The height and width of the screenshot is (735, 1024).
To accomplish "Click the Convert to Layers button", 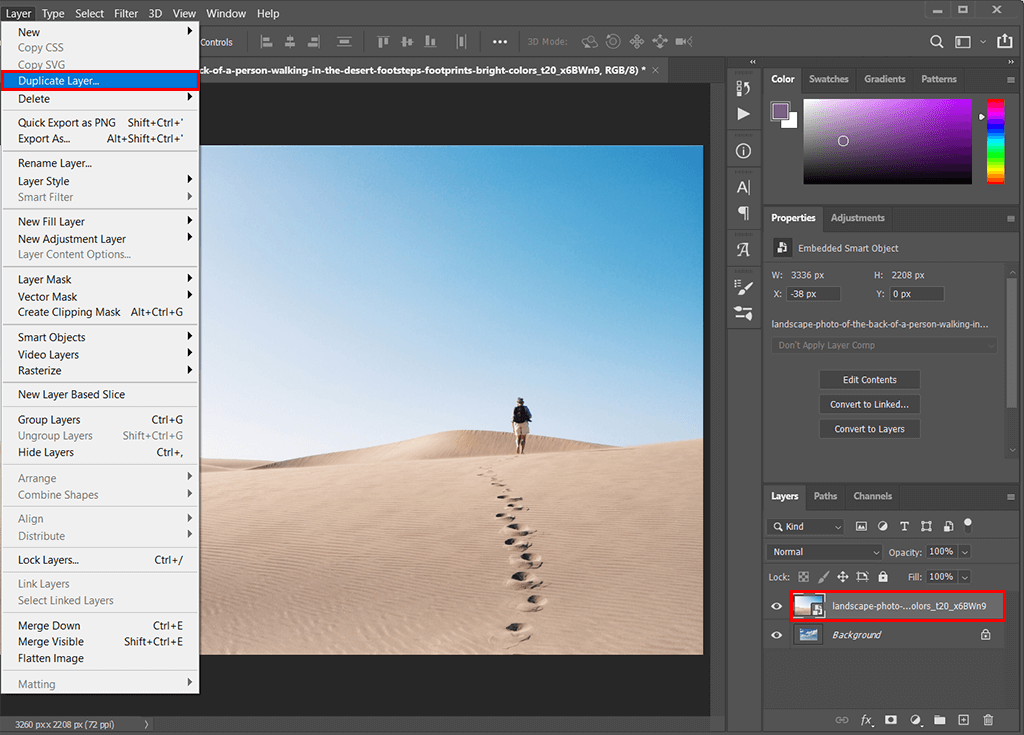I will click(x=870, y=429).
